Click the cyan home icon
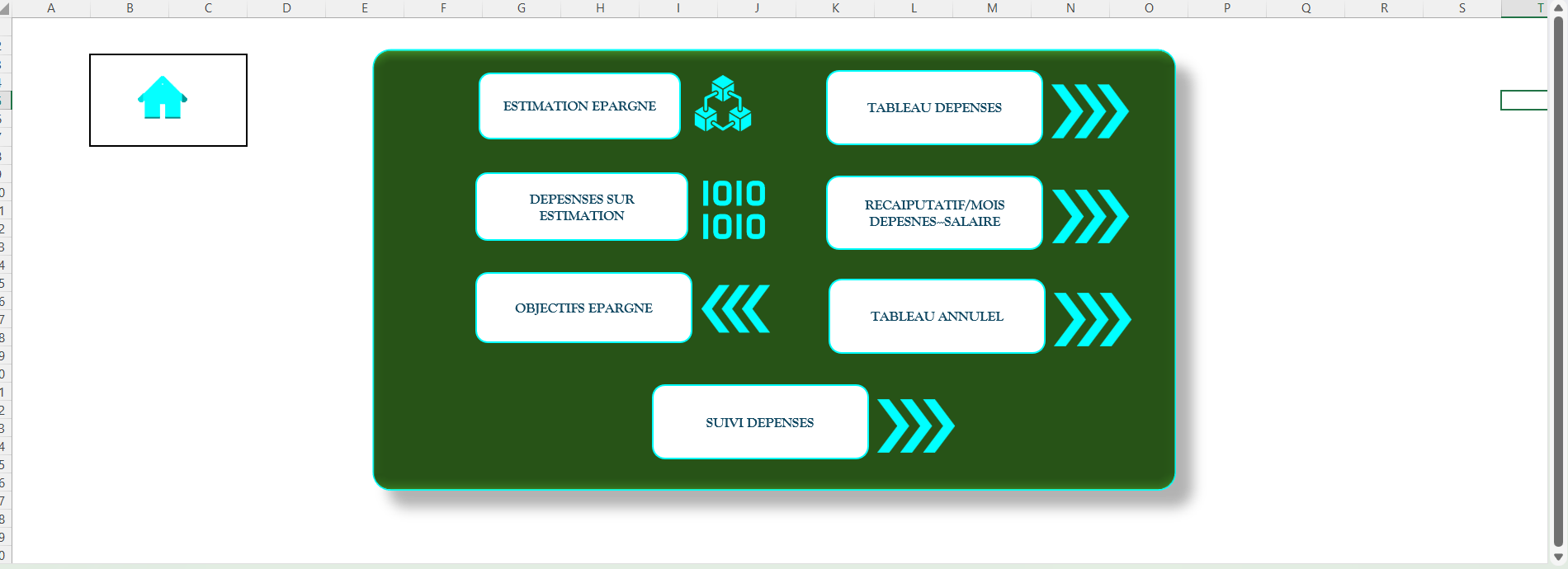1568x569 pixels. 163,97
